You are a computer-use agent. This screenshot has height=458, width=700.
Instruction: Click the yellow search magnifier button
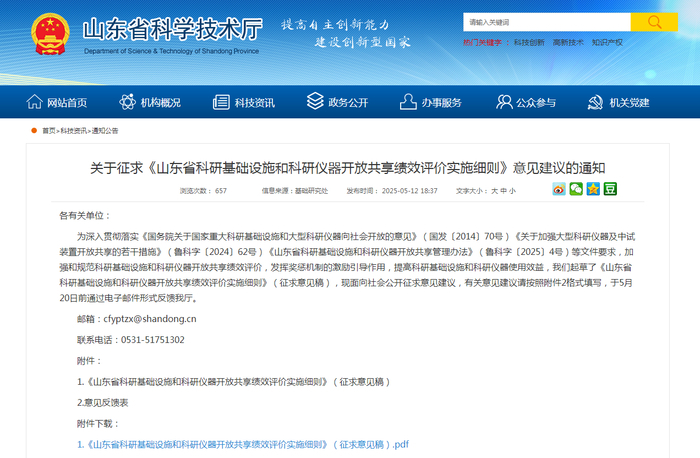[x=654, y=22]
